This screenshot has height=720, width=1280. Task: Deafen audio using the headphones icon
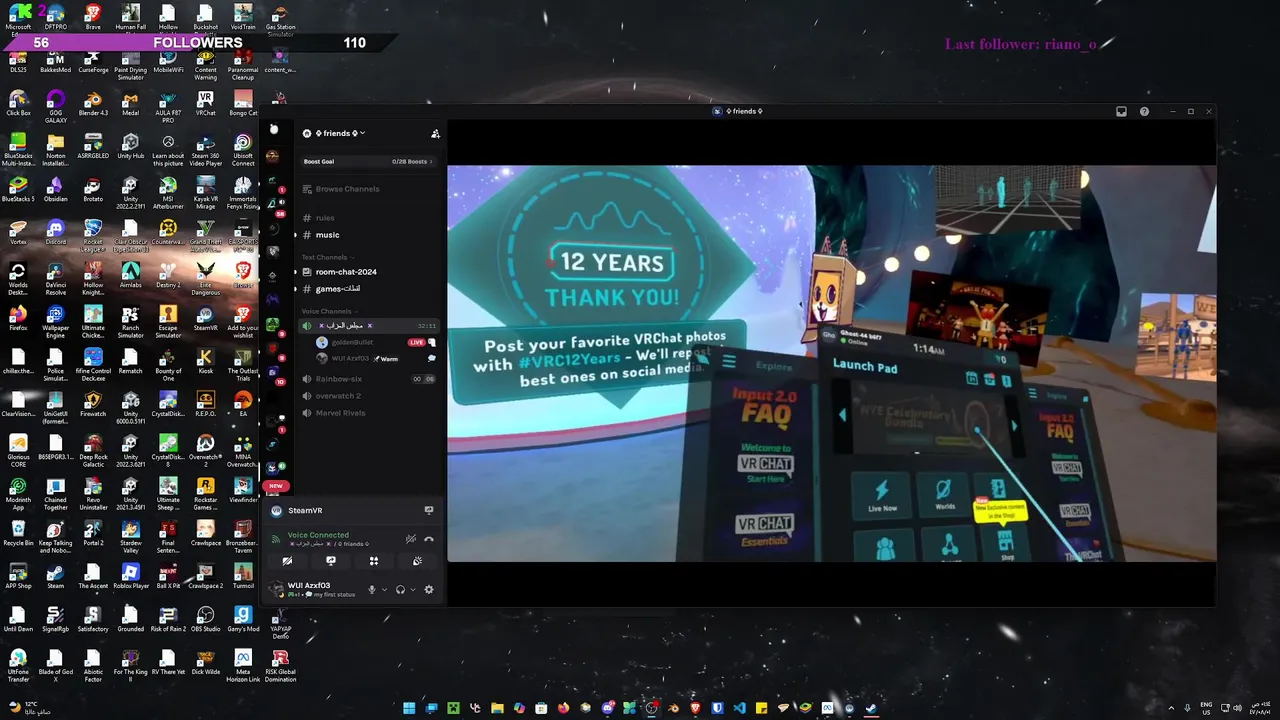tap(400, 590)
